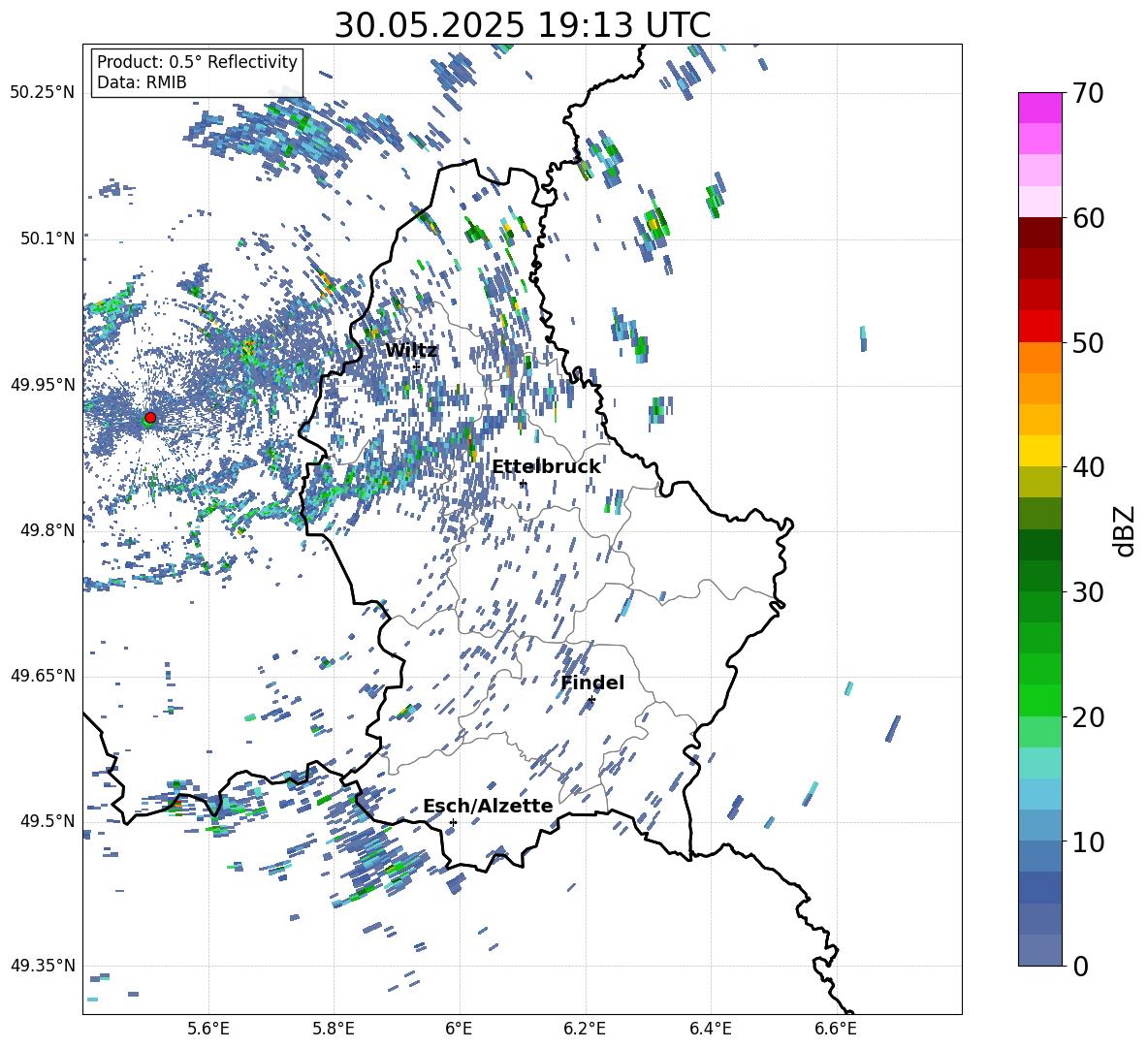
Task: Click the latitude label 49.65°N
Action: click(x=43, y=676)
